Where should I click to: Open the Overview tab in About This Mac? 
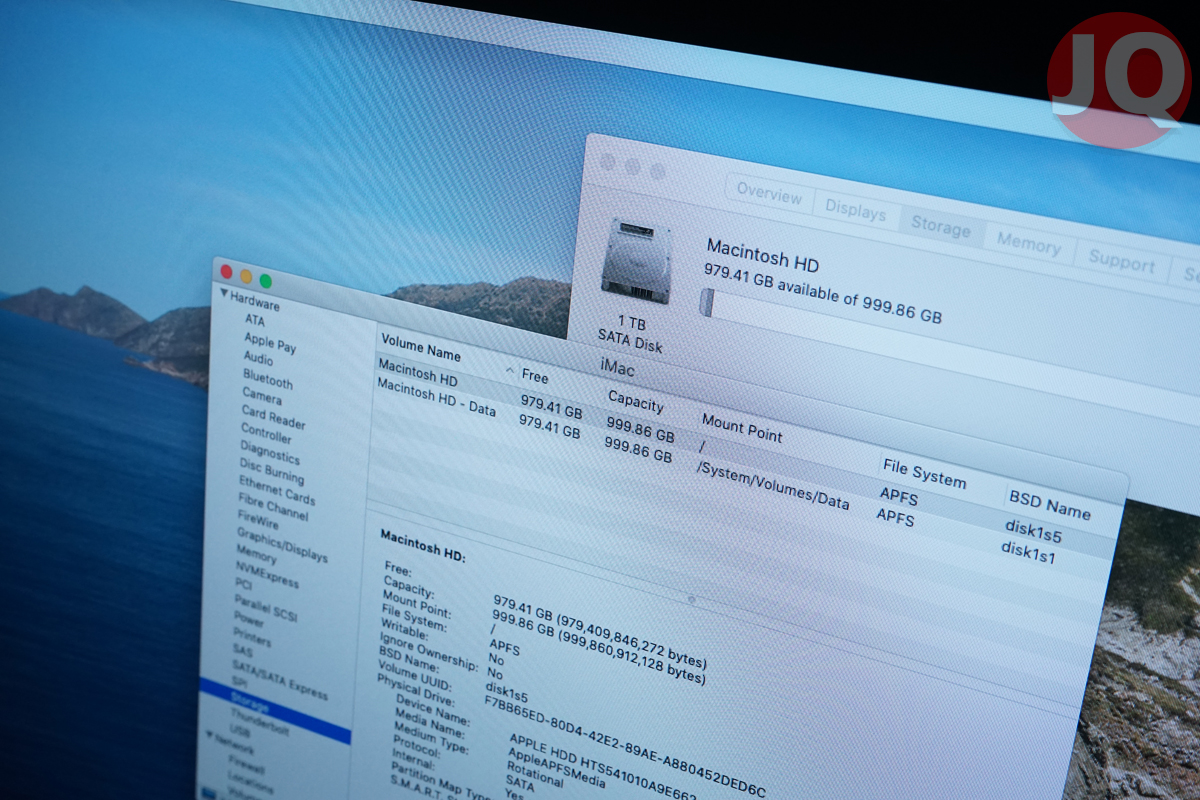[x=769, y=191]
